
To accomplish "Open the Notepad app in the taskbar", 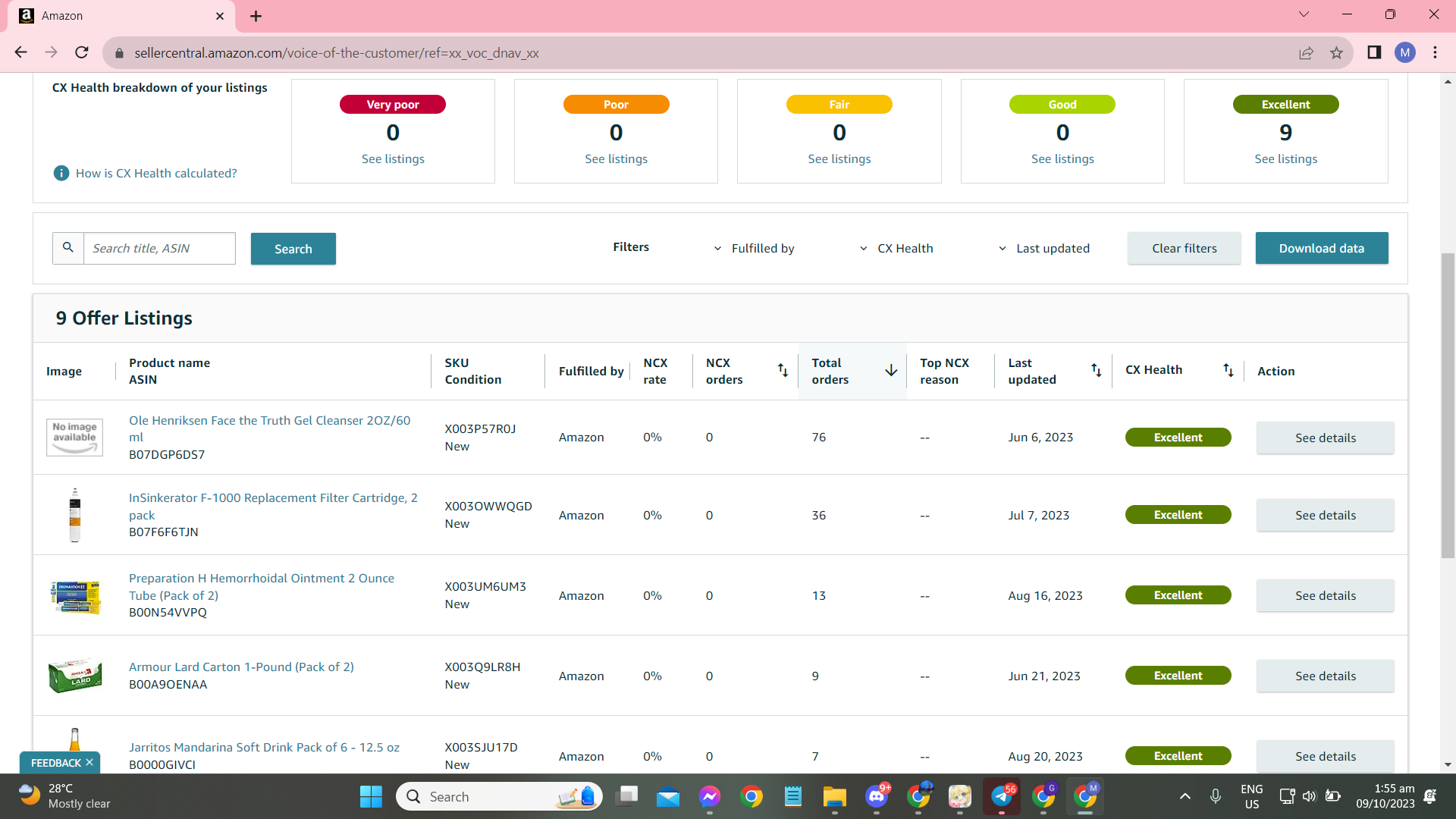I will [x=793, y=796].
